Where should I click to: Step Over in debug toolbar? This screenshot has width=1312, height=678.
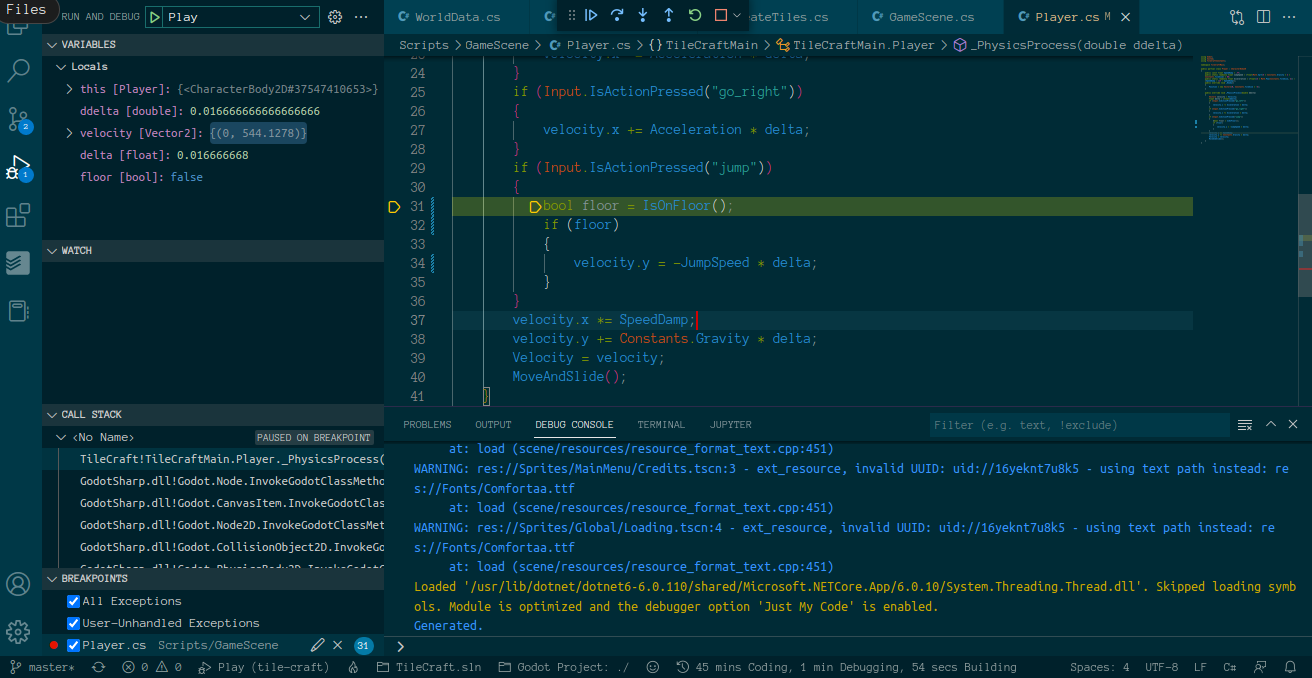click(x=617, y=15)
